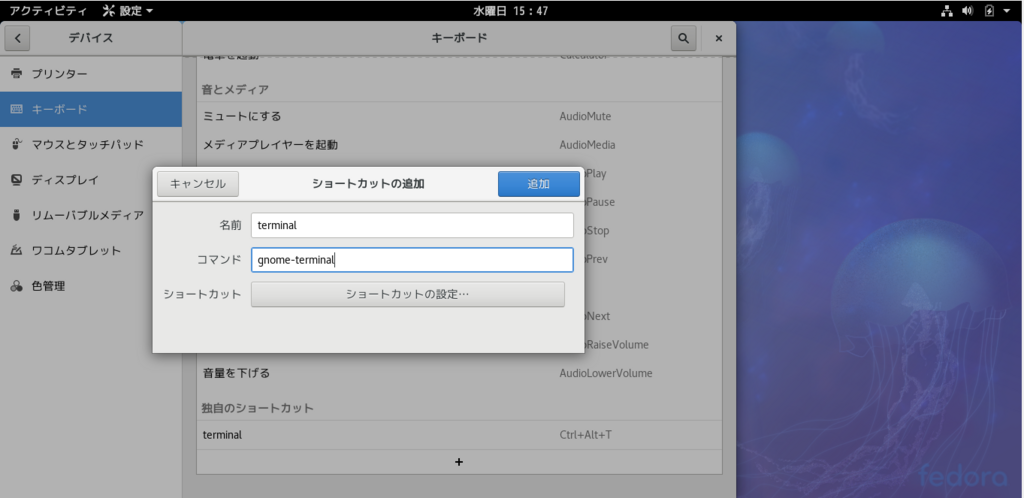The height and width of the screenshot is (498, 1024).
Task: Select the 音量を下げる shortcut row
Action: (459, 373)
